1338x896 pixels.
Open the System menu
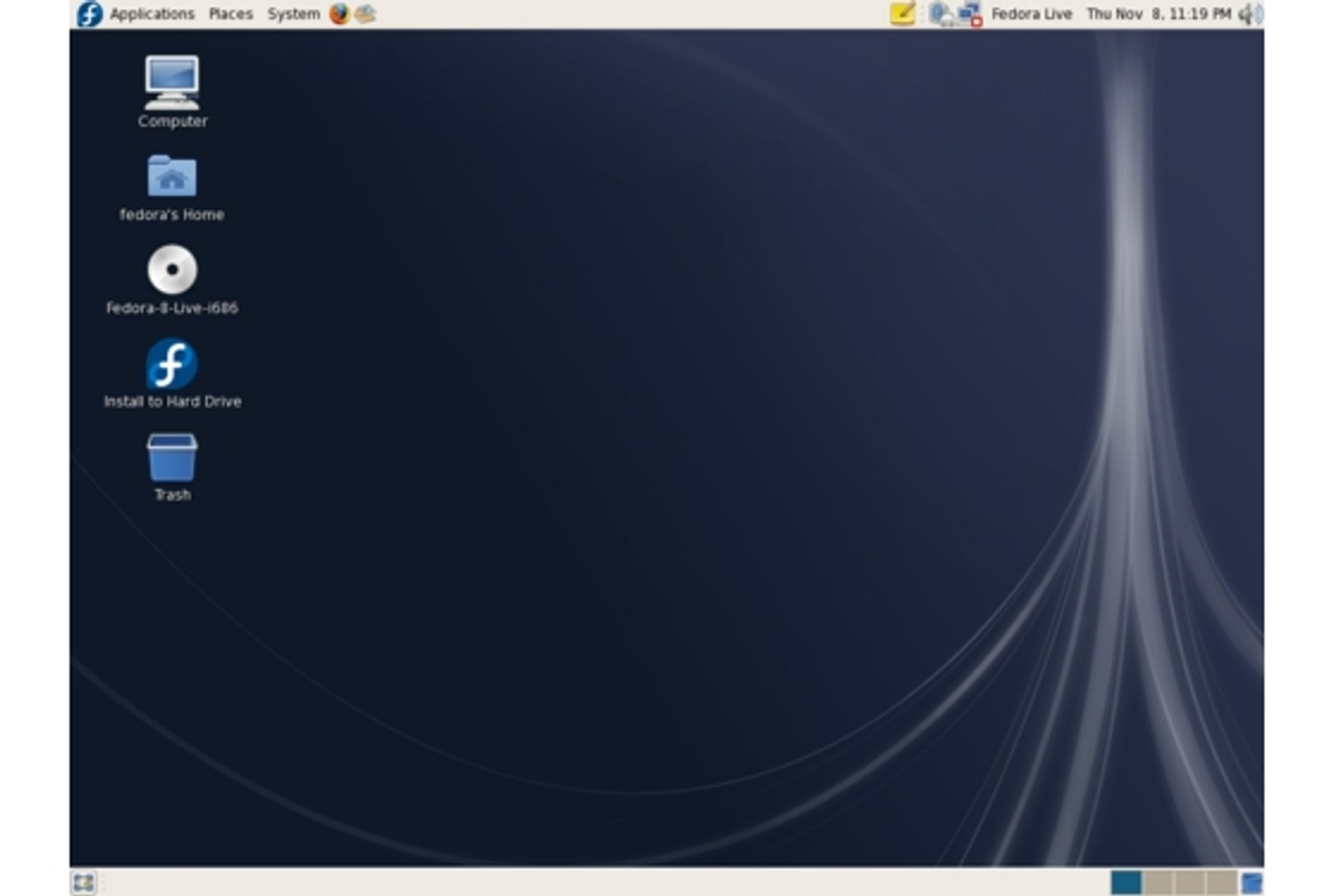coord(294,14)
